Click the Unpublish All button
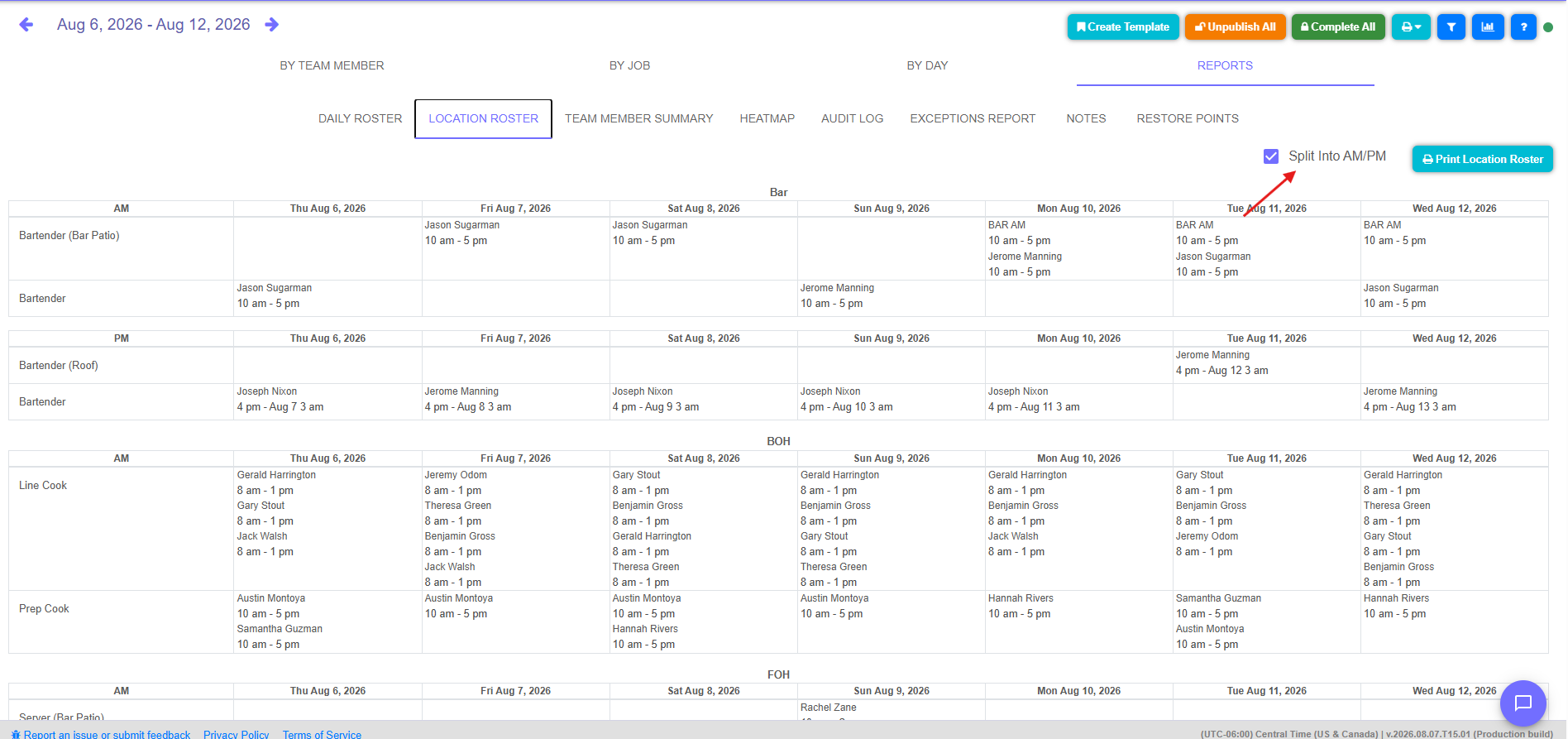1568x739 pixels. pos(1236,26)
